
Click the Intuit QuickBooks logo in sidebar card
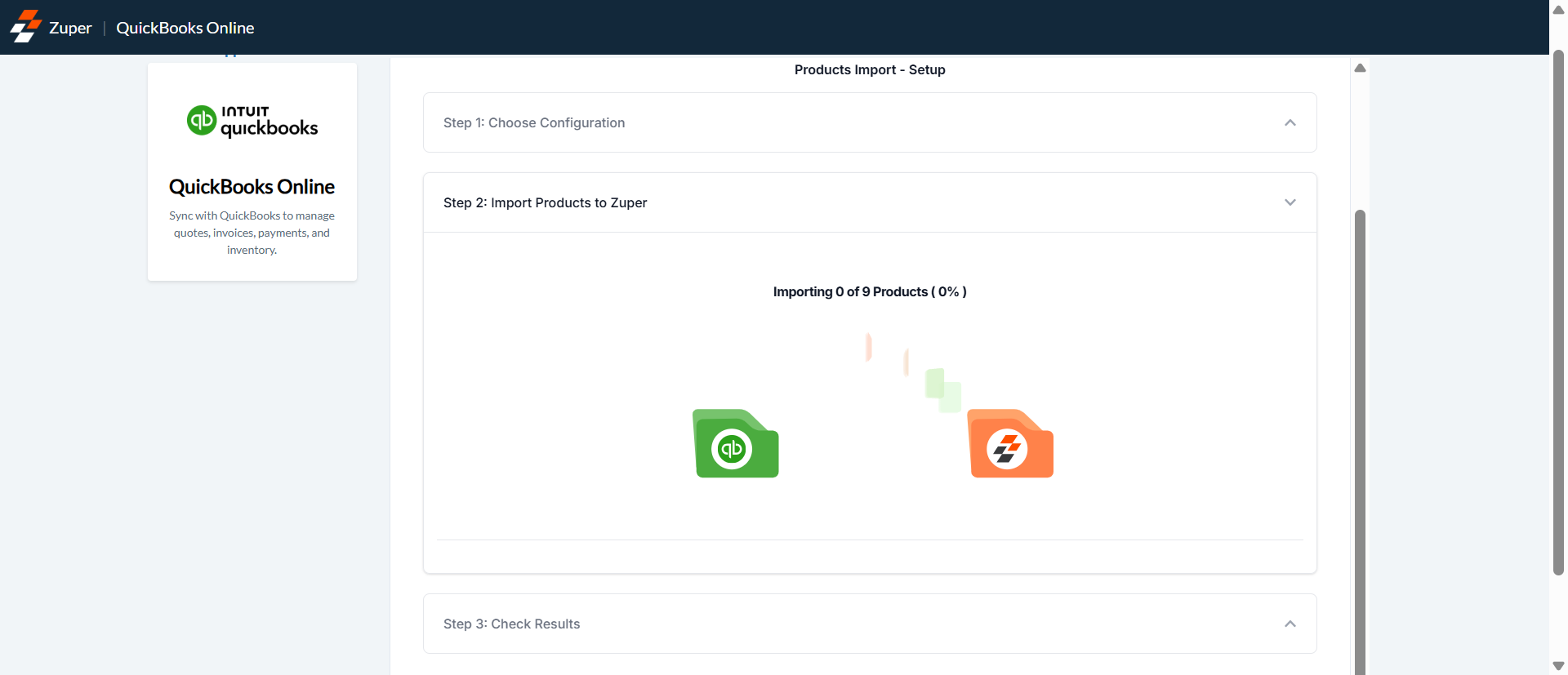pos(252,121)
